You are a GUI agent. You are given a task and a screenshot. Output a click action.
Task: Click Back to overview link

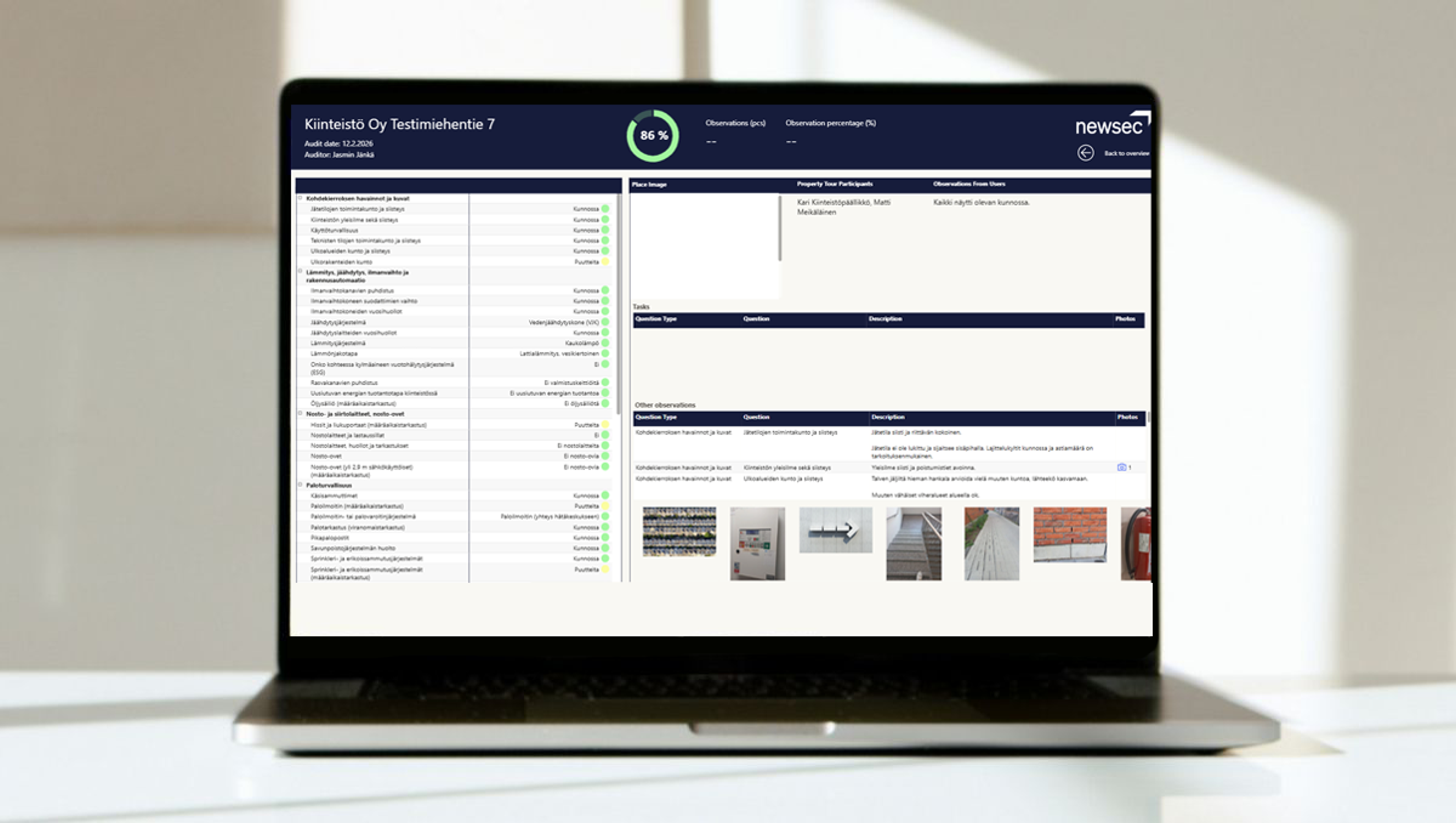point(1126,153)
